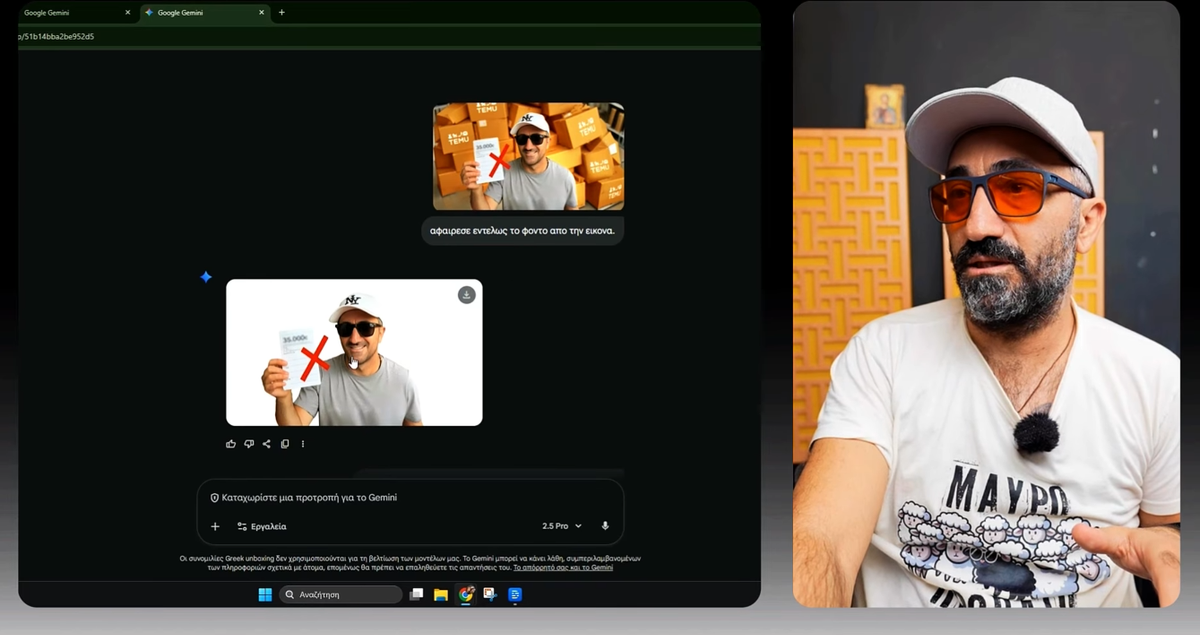Open File Explorer from the taskbar

(x=440, y=594)
